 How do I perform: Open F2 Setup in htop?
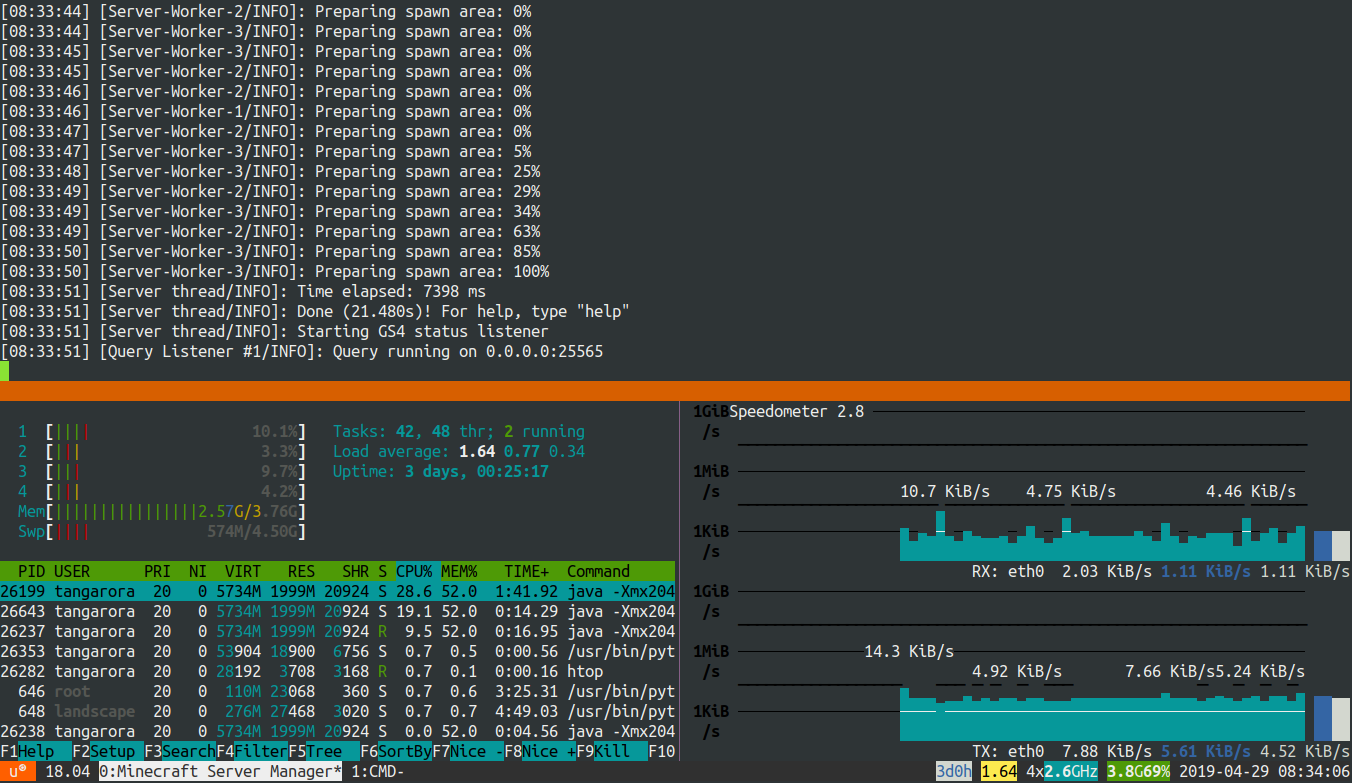click(x=108, y=751)
